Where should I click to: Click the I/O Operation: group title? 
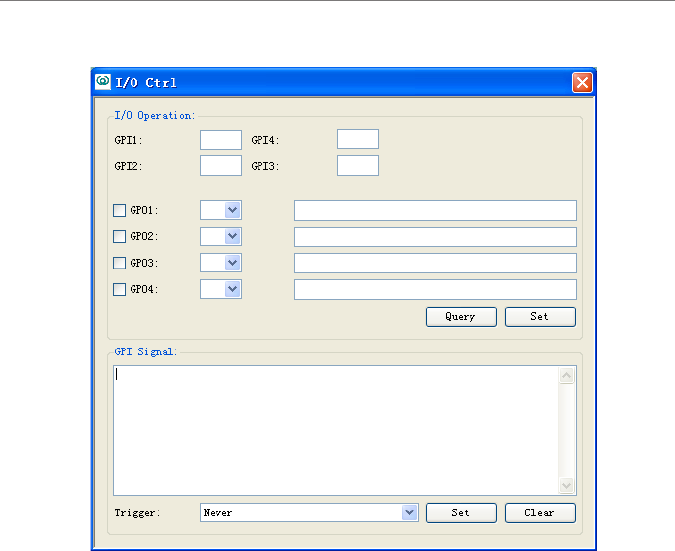pyautogui.click(x=155, y=115)
